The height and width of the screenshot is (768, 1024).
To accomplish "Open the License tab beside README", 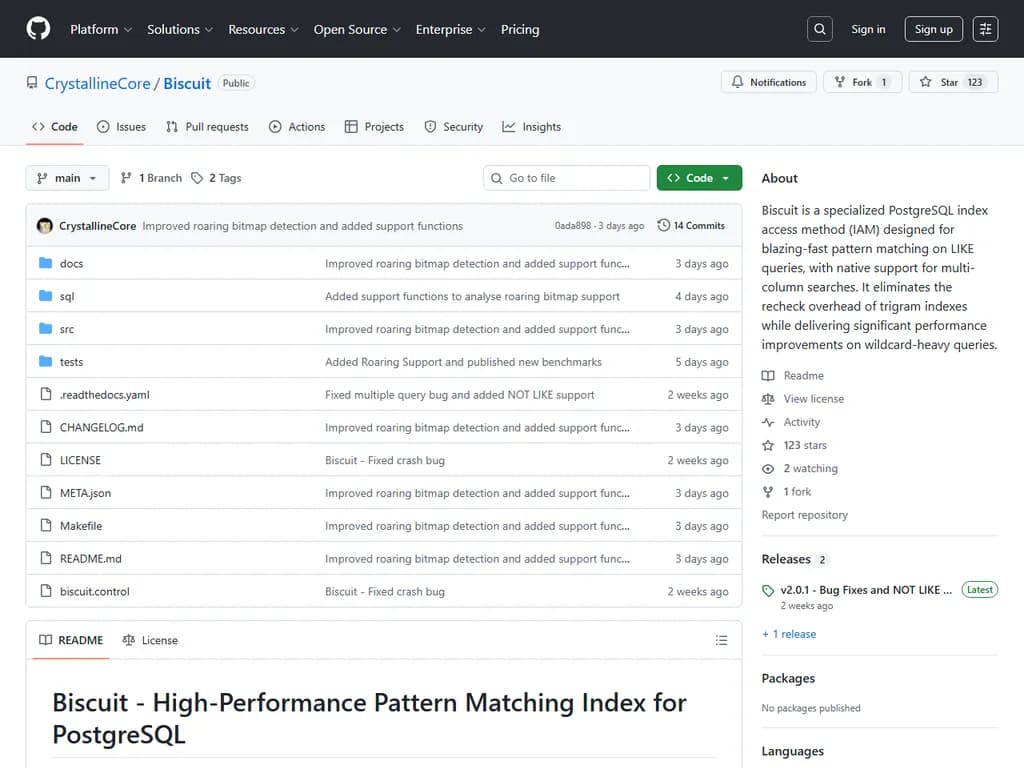I will click(x=150, y=640).
